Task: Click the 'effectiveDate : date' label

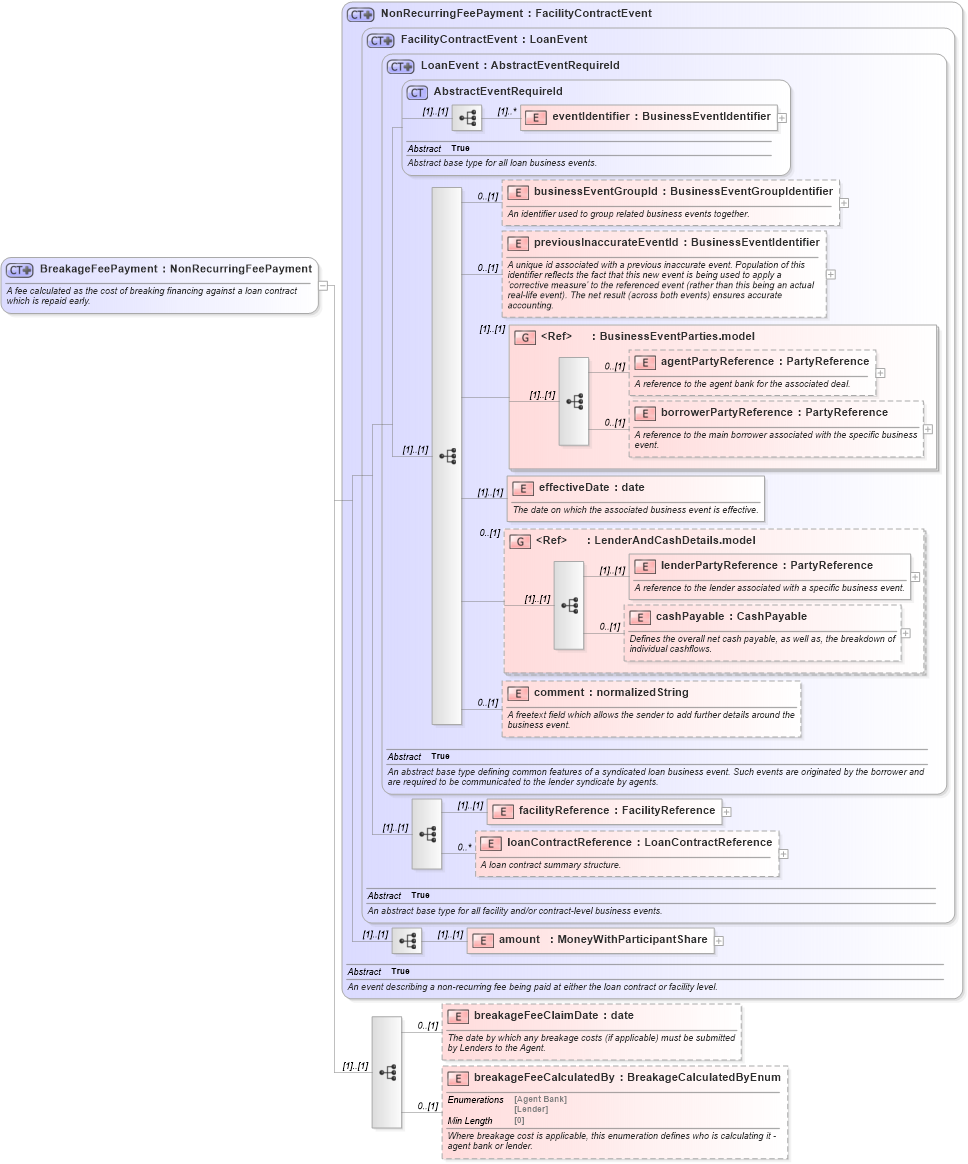Action: [x=592, y=488]
